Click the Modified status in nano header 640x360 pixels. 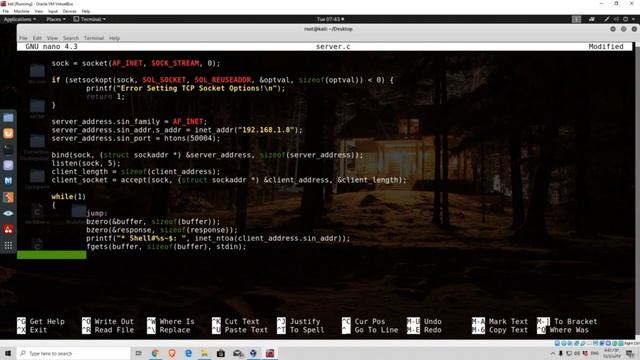(x=606, y=47)
